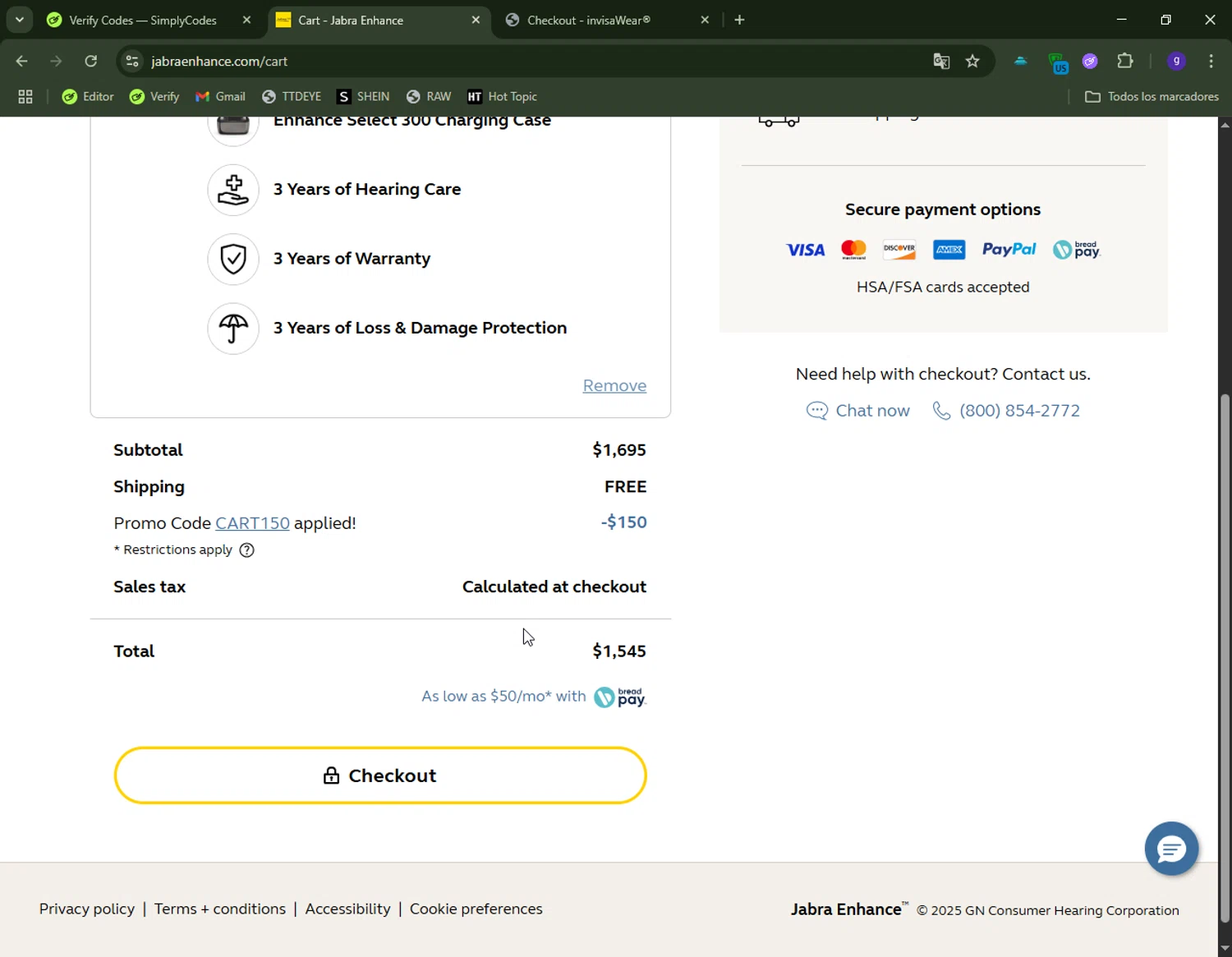
Task: Open the floating chat bubble widget
Action: [x=1171, y=849]
